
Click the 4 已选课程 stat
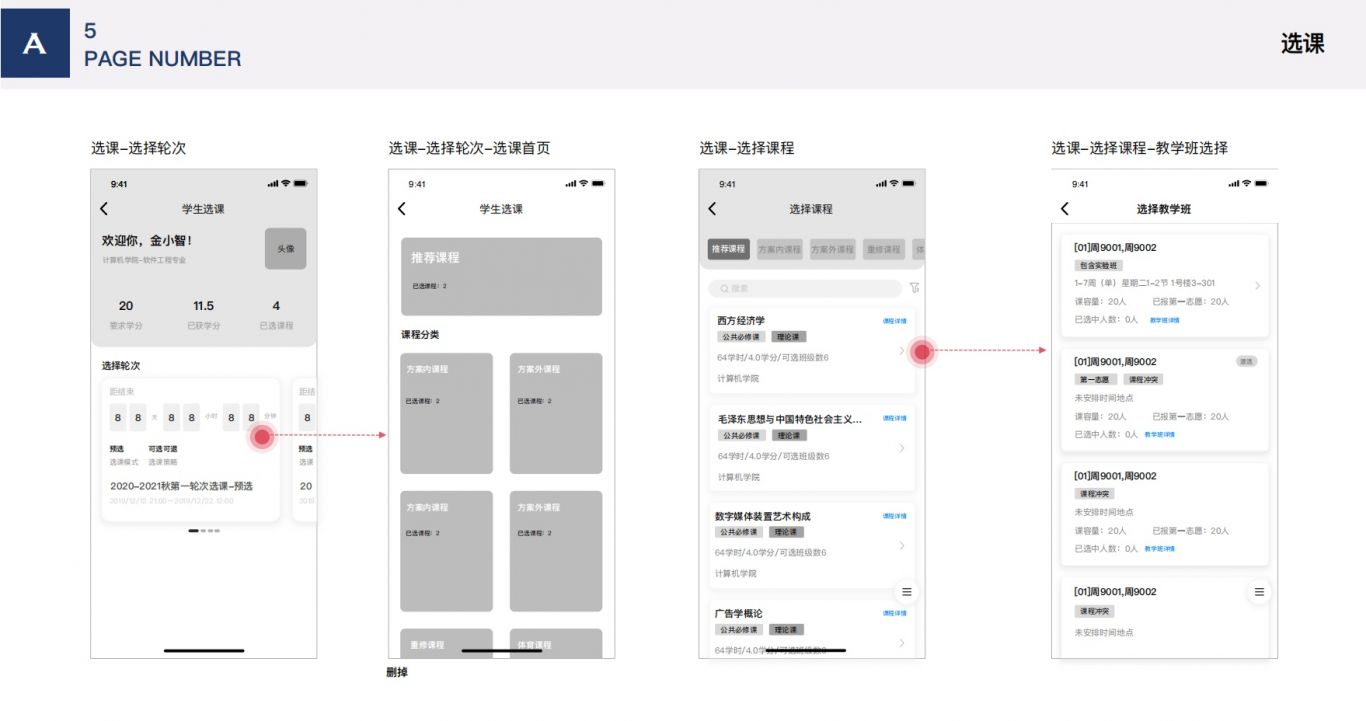point(276,315)
